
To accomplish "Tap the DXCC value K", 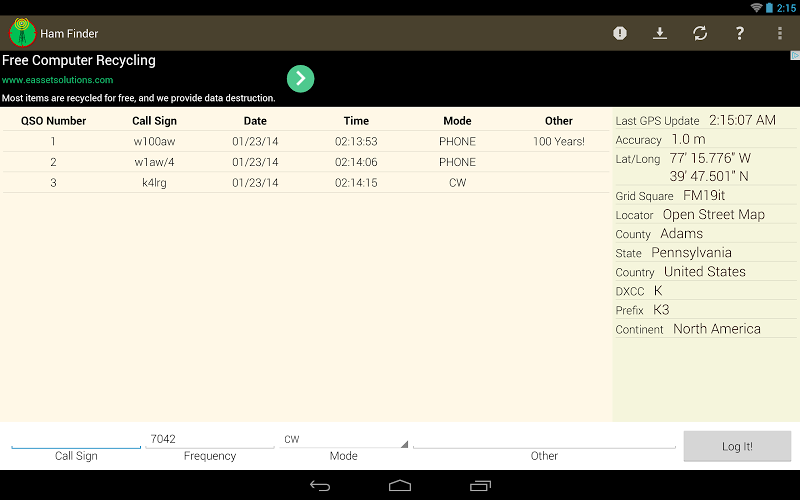I will pos(658,291).
